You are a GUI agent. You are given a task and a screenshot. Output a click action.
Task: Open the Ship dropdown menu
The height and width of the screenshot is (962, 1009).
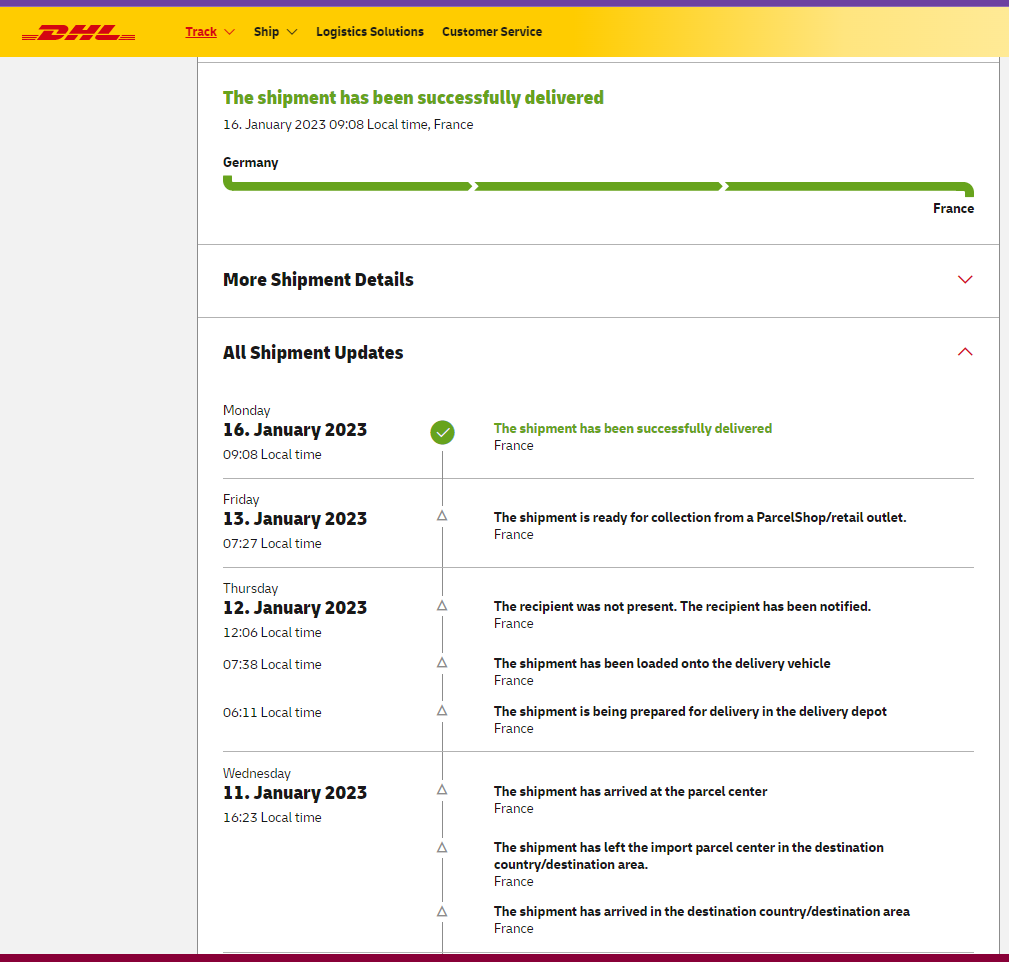275,32
